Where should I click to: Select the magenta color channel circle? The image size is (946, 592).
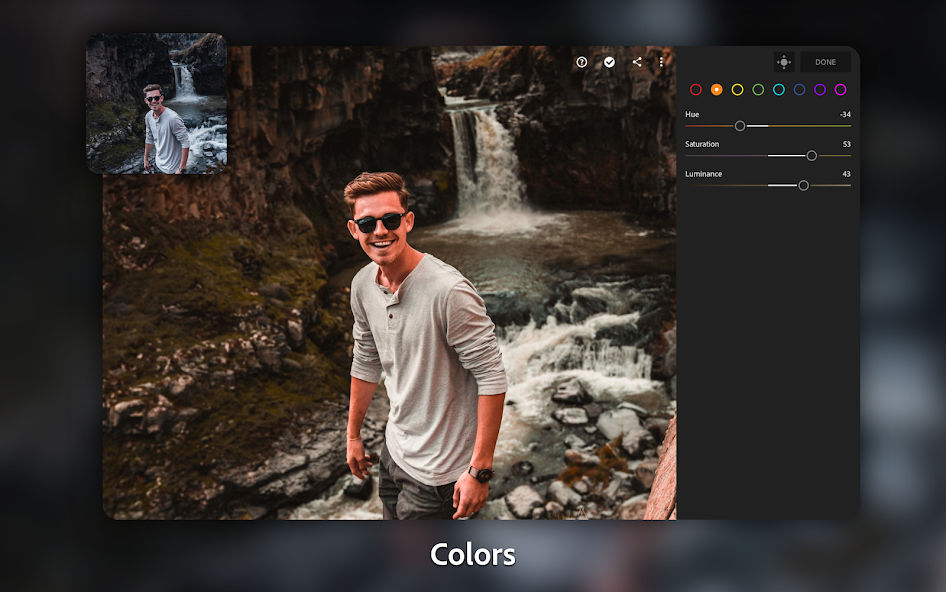840,90
